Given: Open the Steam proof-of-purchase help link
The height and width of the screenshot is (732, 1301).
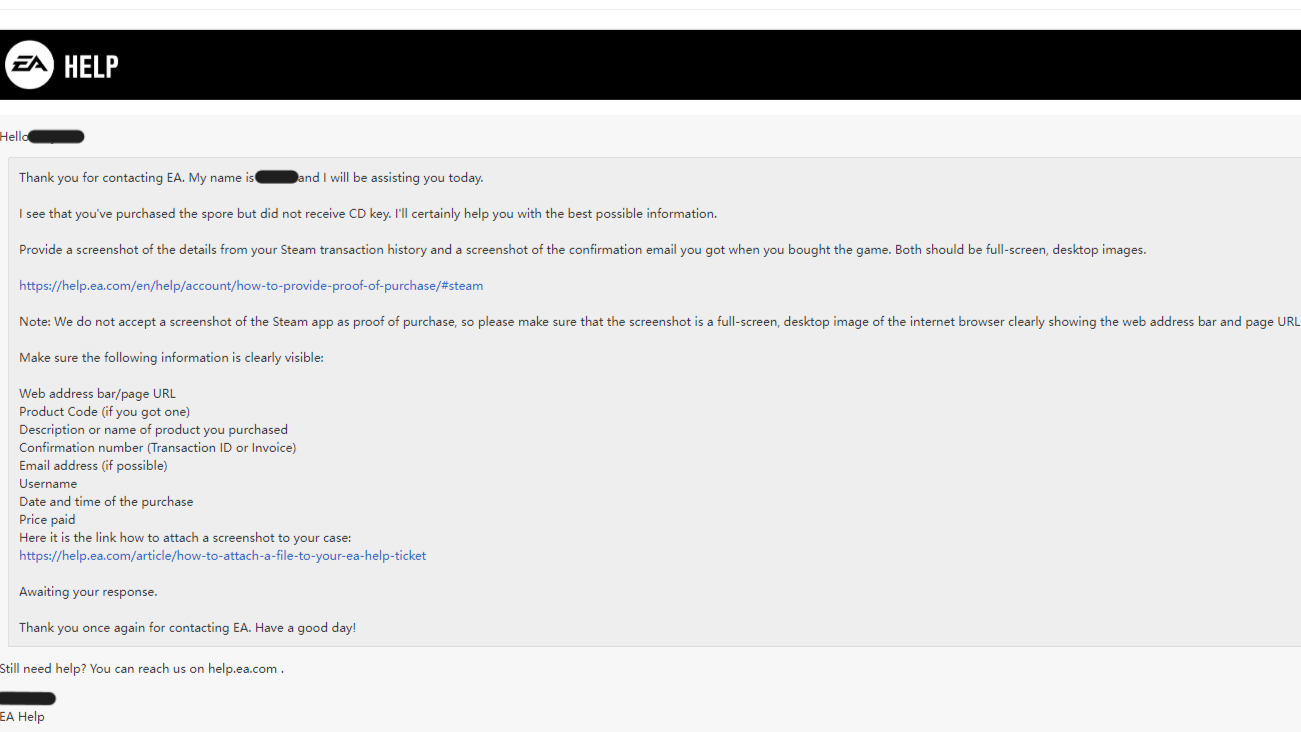Looking at the screenshot, I should [x=251, y=286].
